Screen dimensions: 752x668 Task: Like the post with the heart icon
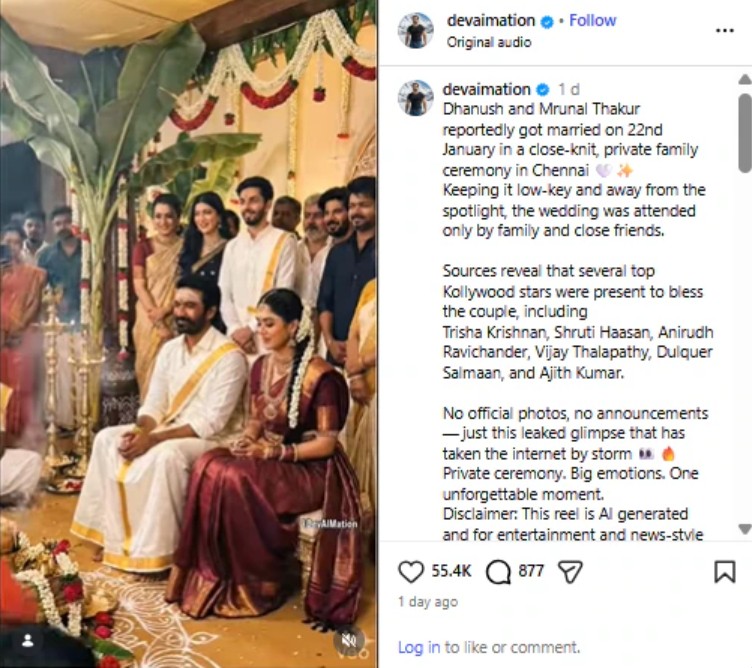pyautogui.click(x=411, y=571)
